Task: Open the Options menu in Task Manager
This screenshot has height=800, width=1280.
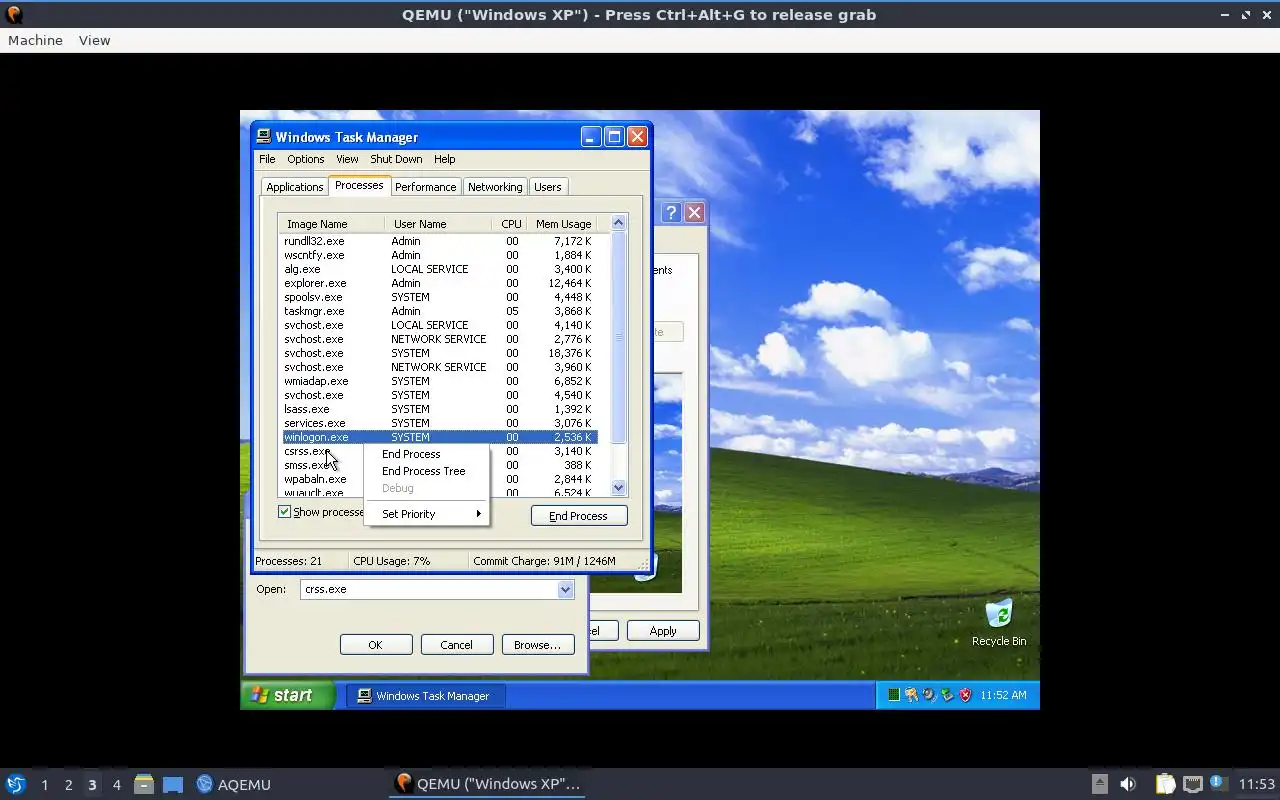Action: click(x=305, y=159)
